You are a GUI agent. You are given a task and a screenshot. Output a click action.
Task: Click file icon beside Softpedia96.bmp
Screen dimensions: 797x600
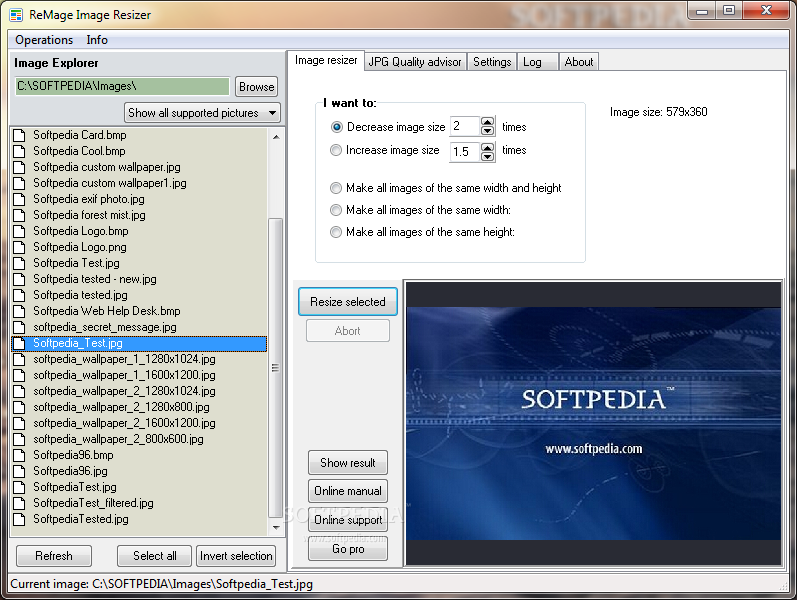click(x=19, y=455)
